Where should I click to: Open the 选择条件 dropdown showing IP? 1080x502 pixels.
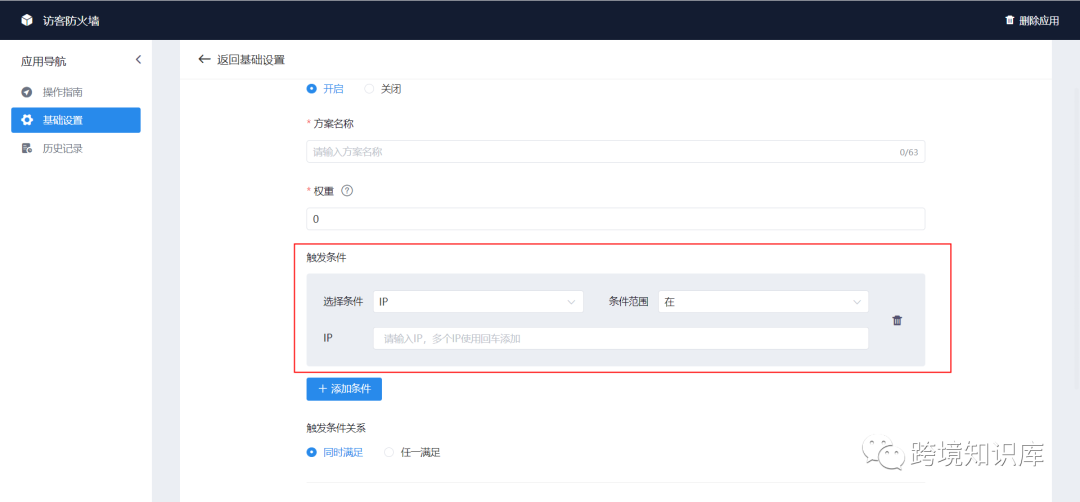pyautogui.click(x=478, y=302)
